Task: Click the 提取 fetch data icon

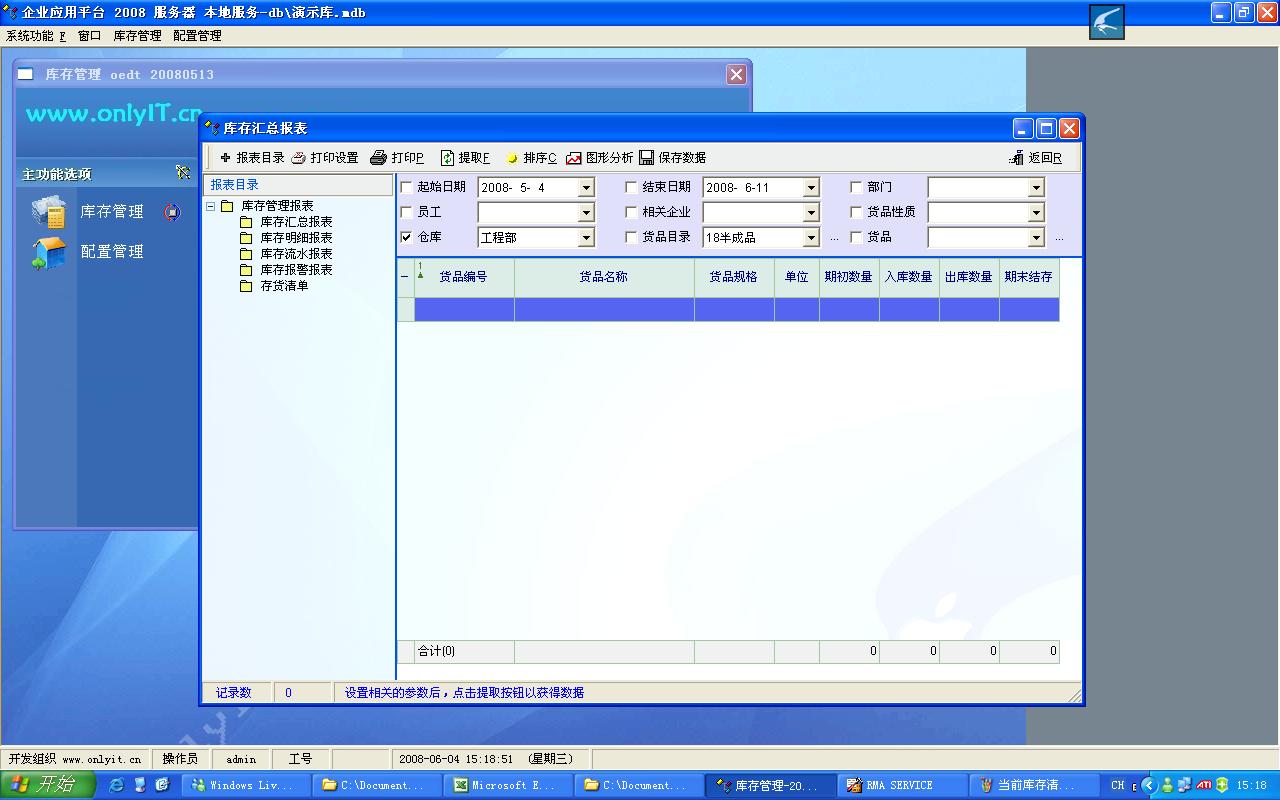Action: (x=448, y=158)
